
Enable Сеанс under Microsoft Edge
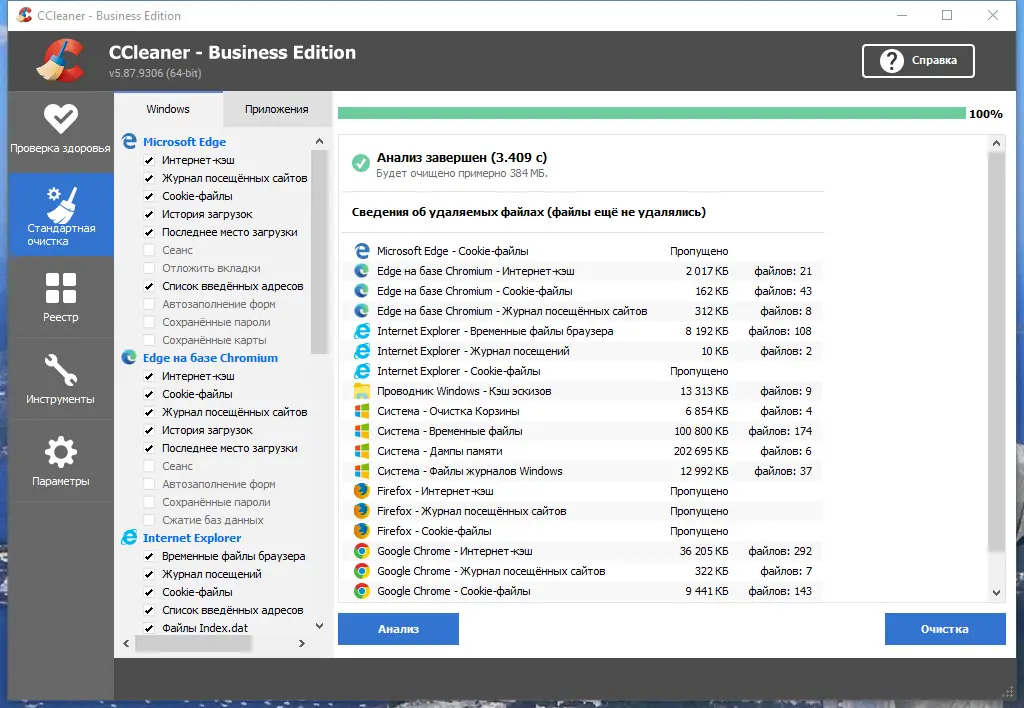[149, 250]
